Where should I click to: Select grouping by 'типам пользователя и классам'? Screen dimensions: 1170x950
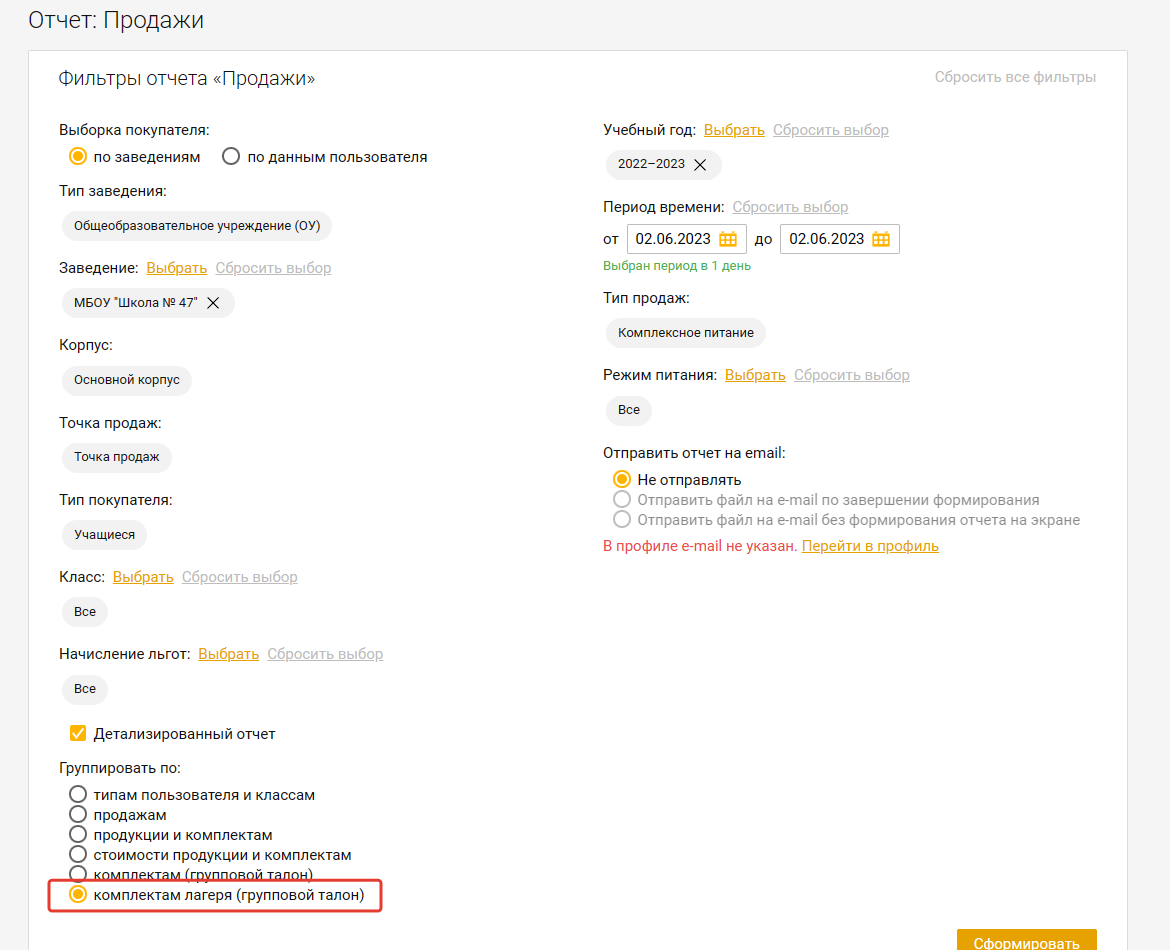coord(78,795)
